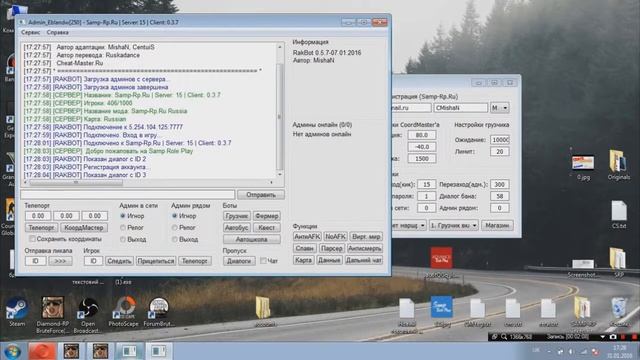640x360 pixels.
Task: Enable Сохранить координаты checkbox
Action: (32, 239)
